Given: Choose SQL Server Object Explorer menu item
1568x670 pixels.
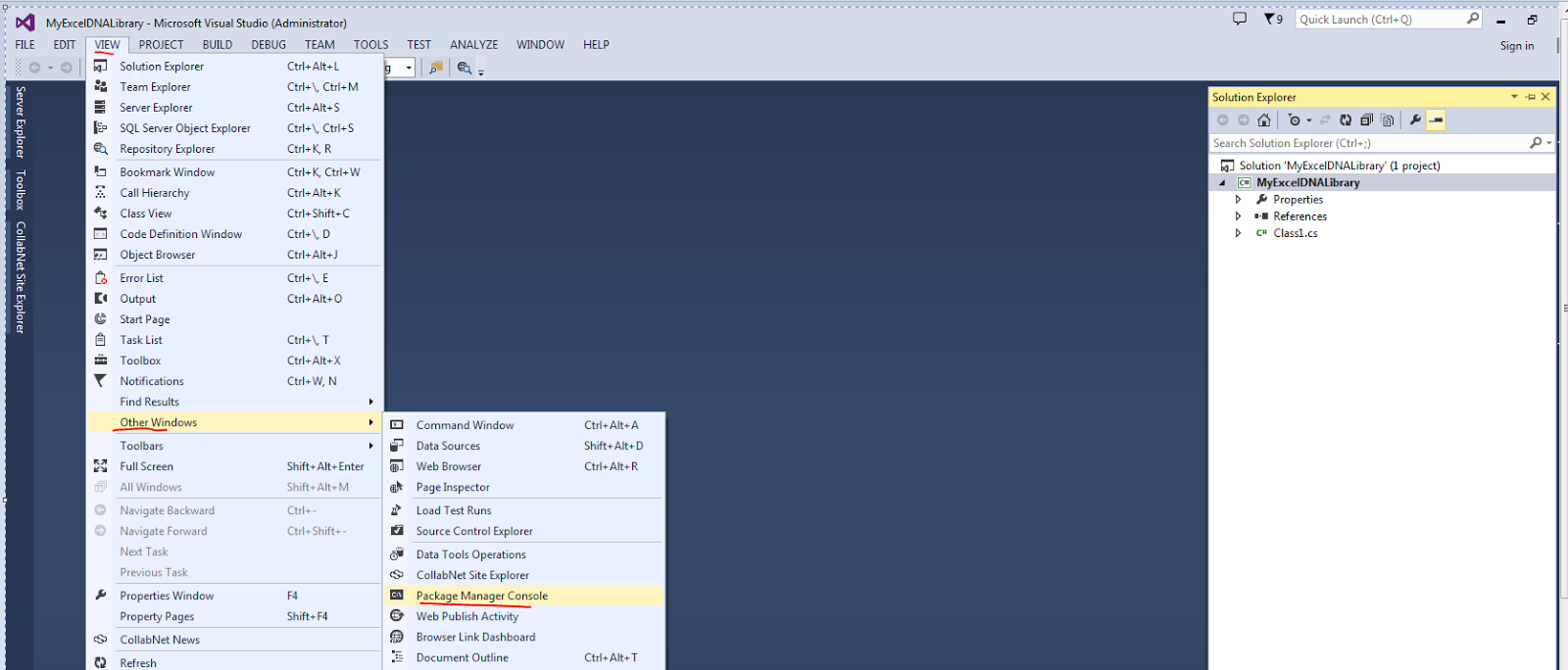Looking at the screenshot, I should click(234, 128).
